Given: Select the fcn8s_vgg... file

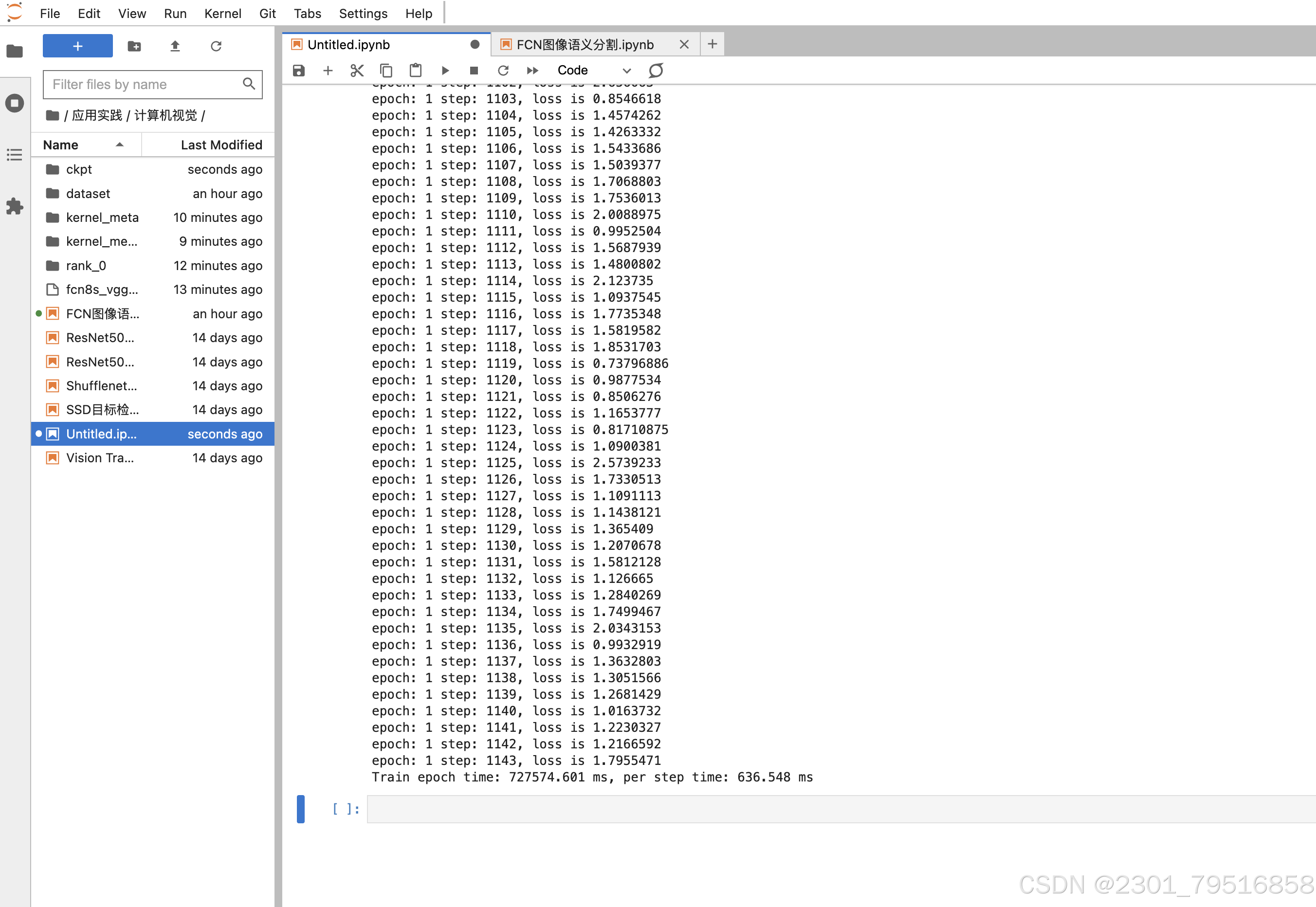Looking at the screenshot, I should pos(153,290).
